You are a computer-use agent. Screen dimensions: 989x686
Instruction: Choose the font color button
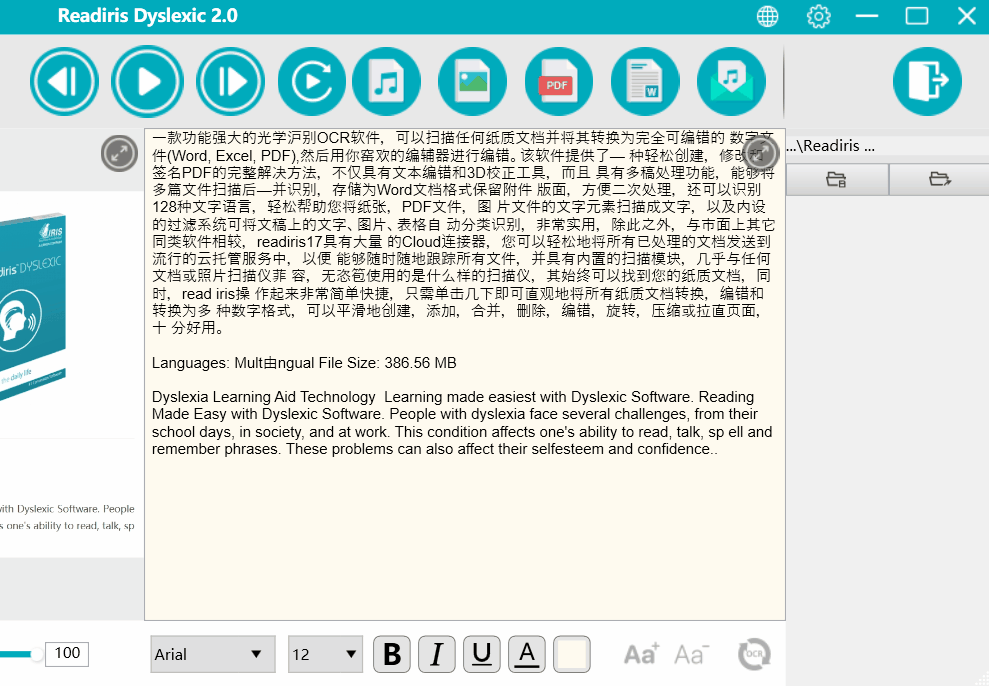(527, 654)
